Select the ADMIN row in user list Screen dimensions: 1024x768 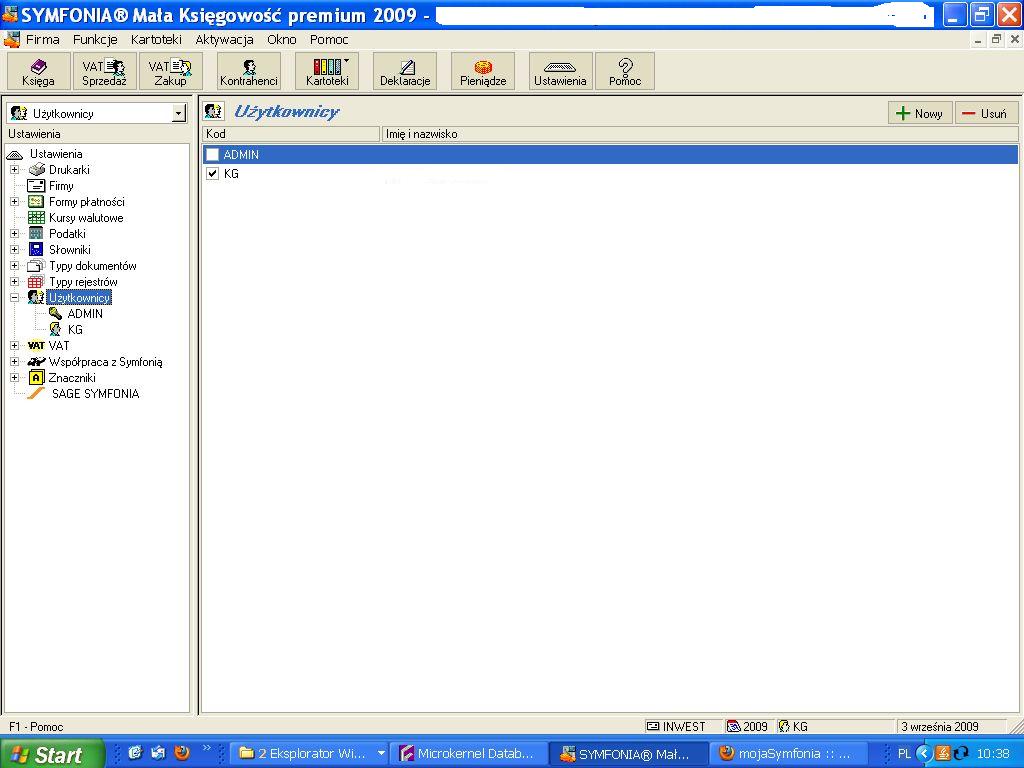[x=610, y=155]
